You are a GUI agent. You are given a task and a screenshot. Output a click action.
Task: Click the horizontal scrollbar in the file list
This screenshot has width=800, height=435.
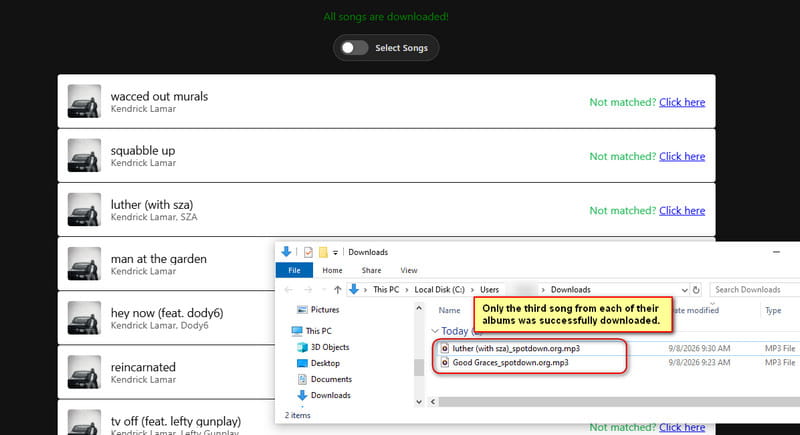[619, 402]
